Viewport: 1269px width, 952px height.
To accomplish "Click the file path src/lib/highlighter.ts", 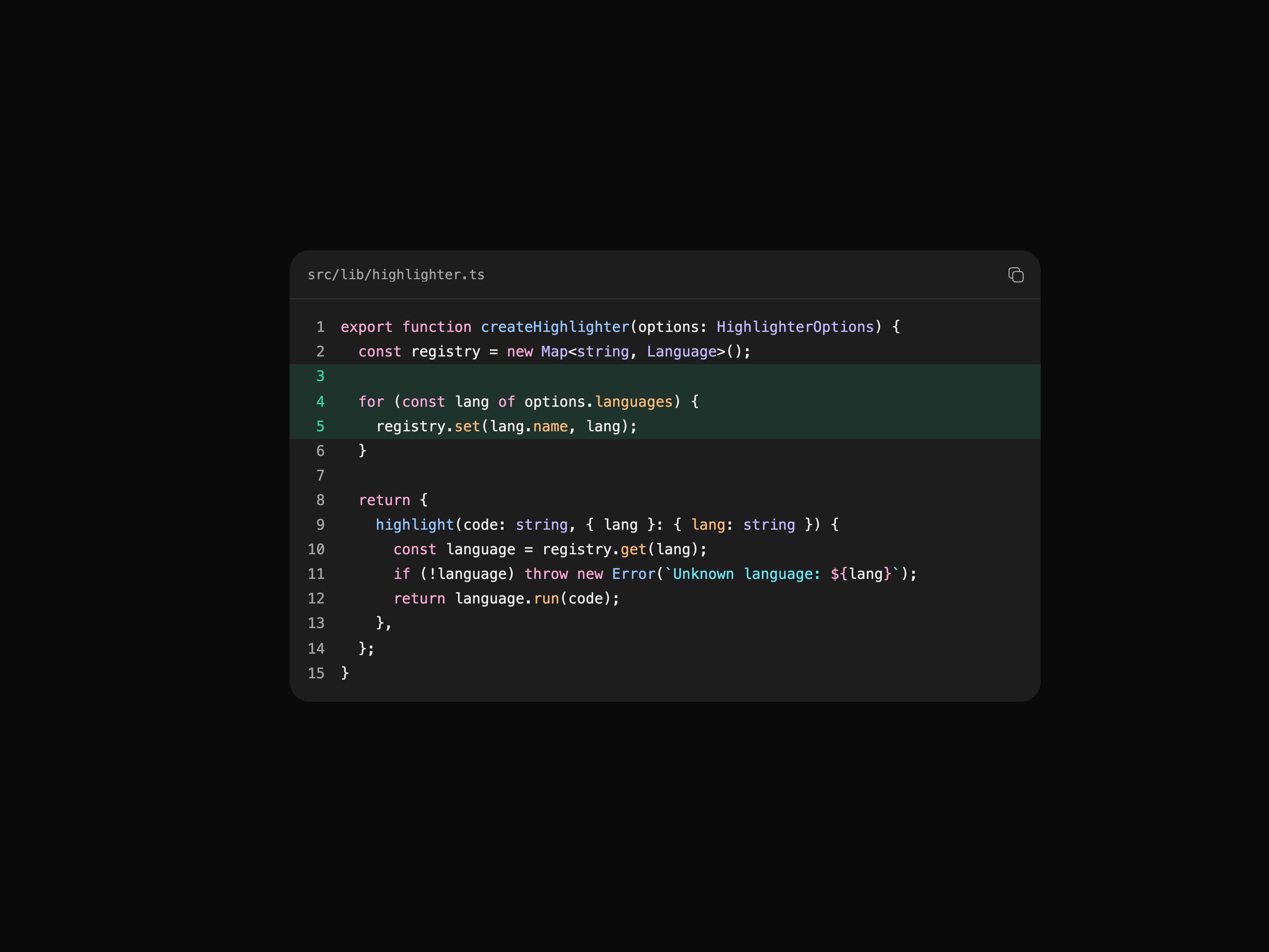I will (x=396, y=275).
